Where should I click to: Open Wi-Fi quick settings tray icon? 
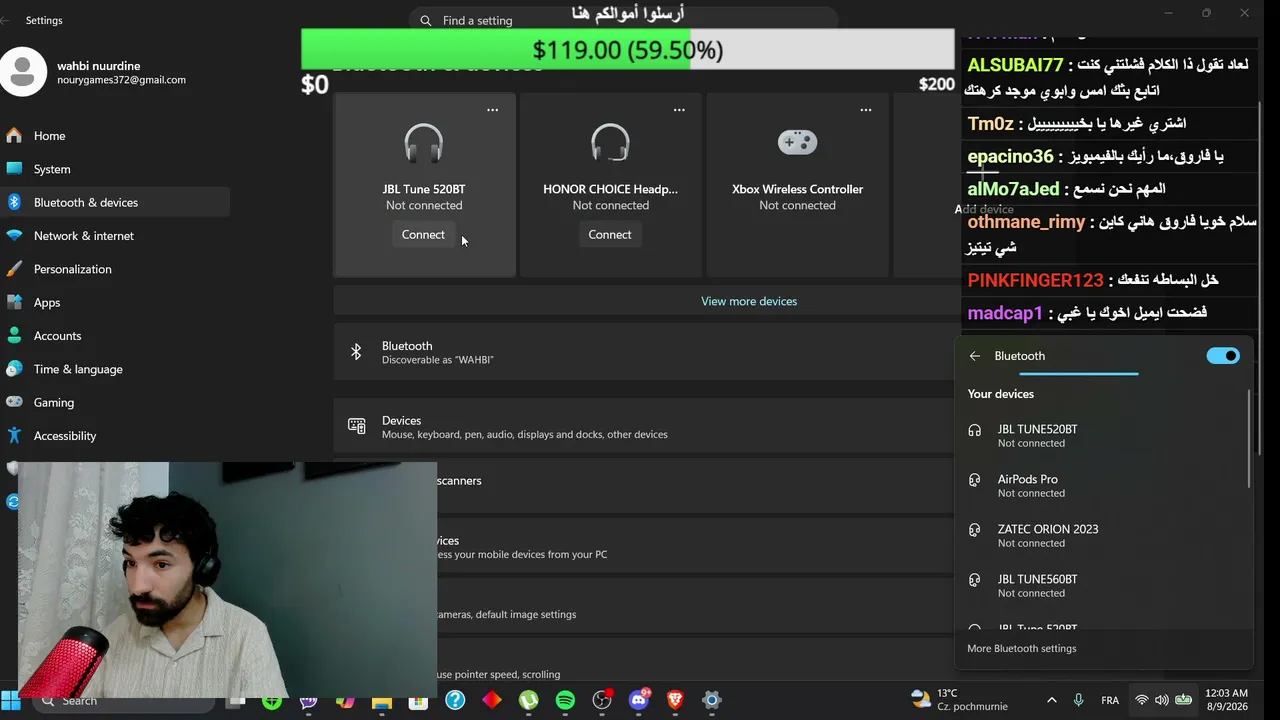(x=1141, y=700)
